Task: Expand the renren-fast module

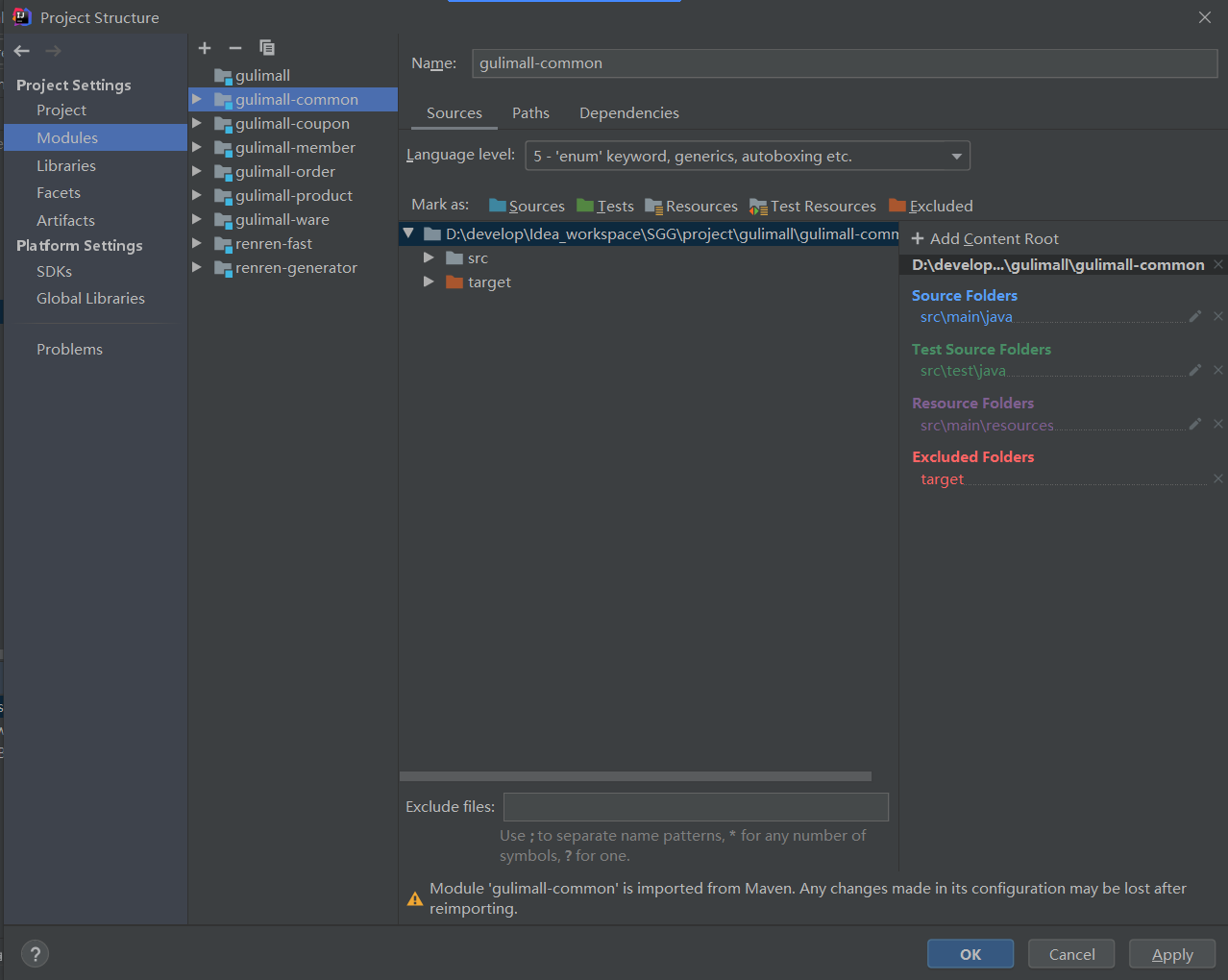Action: tap(197, 243)
